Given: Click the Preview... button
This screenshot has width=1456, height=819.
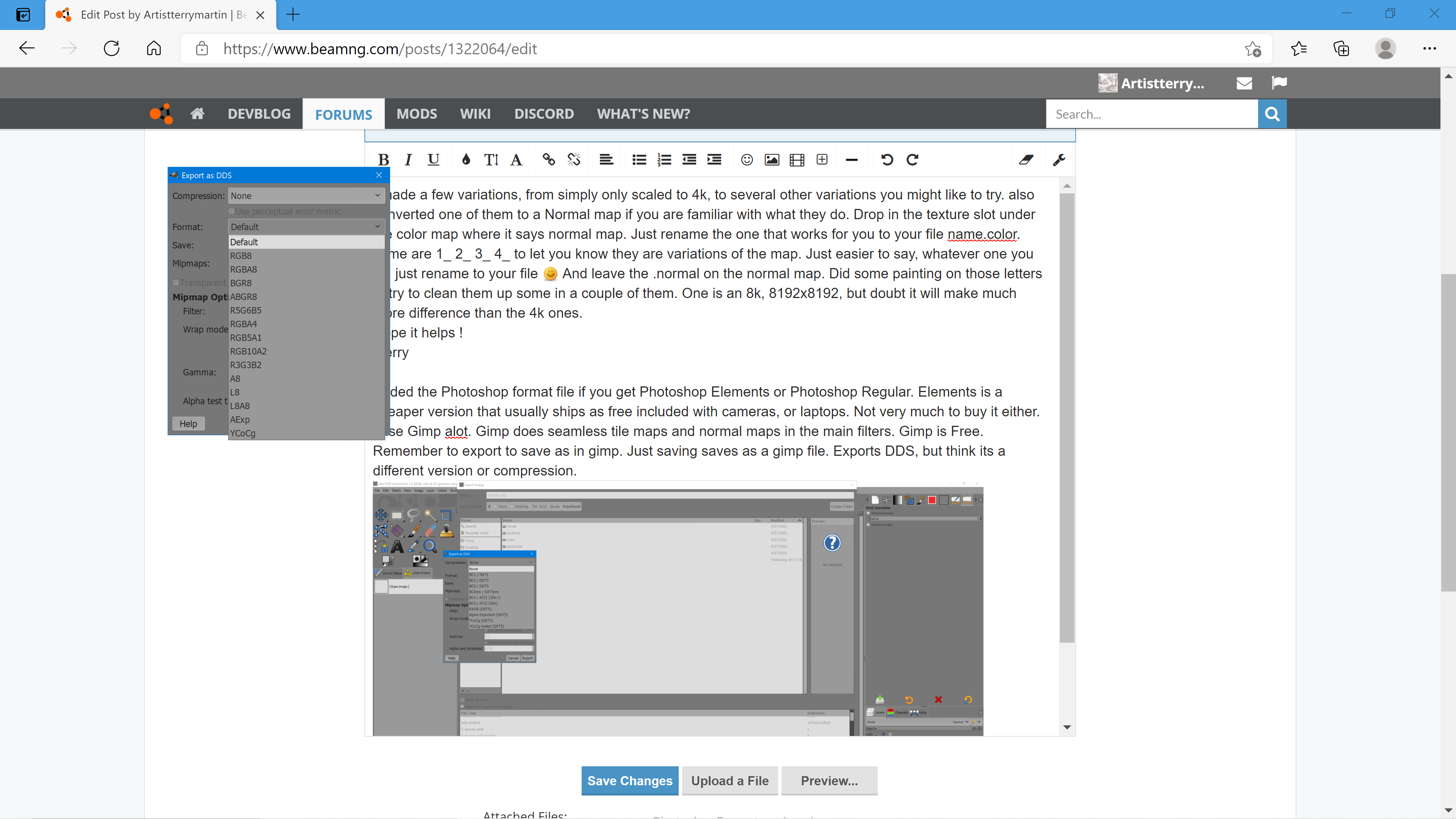Looking at the screenshot, I should (829, 781).
